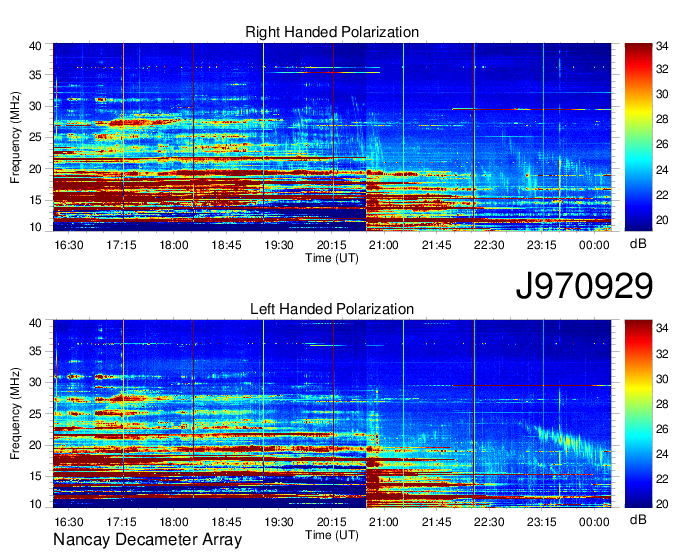Click the 18:00 time tick under Left Handed plot
The width and height of the screenshot is (680, 552).
pos(174,522)
